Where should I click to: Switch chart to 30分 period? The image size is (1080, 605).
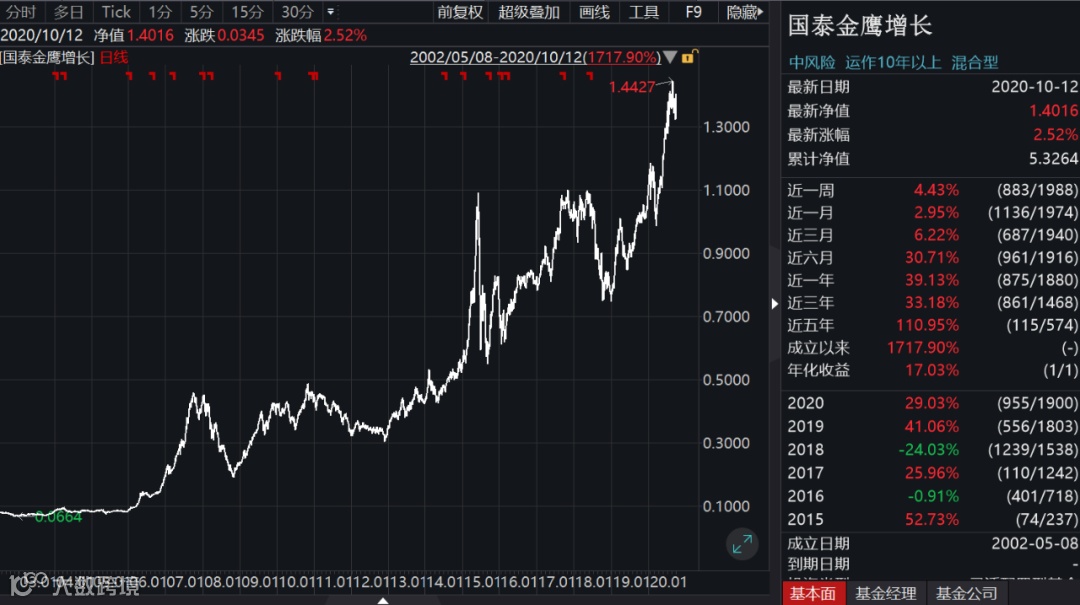coord(298,12)
